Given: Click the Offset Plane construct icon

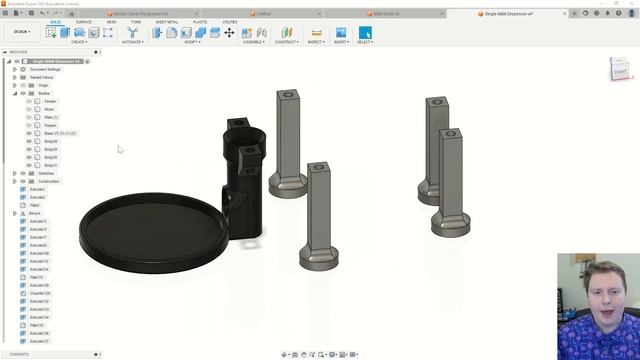Looking at the screenshot, I should [x=287, y=33].
